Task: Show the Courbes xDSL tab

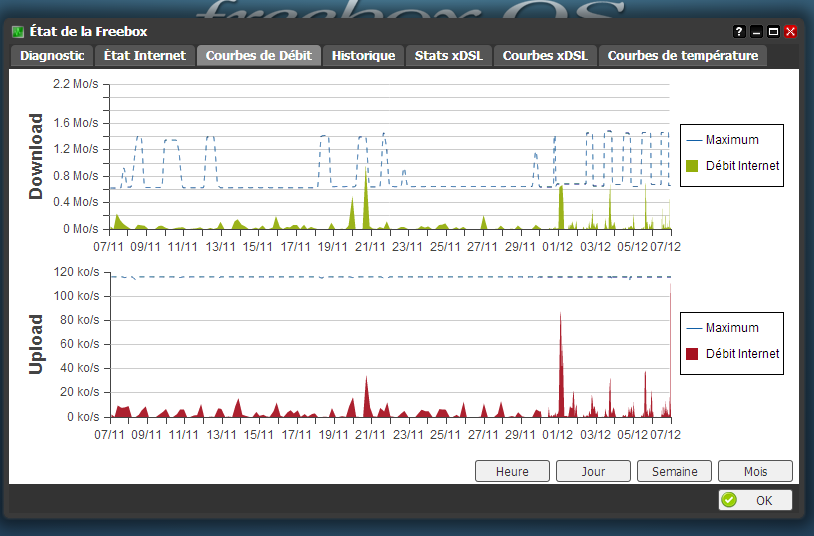Action: point(545,56)
